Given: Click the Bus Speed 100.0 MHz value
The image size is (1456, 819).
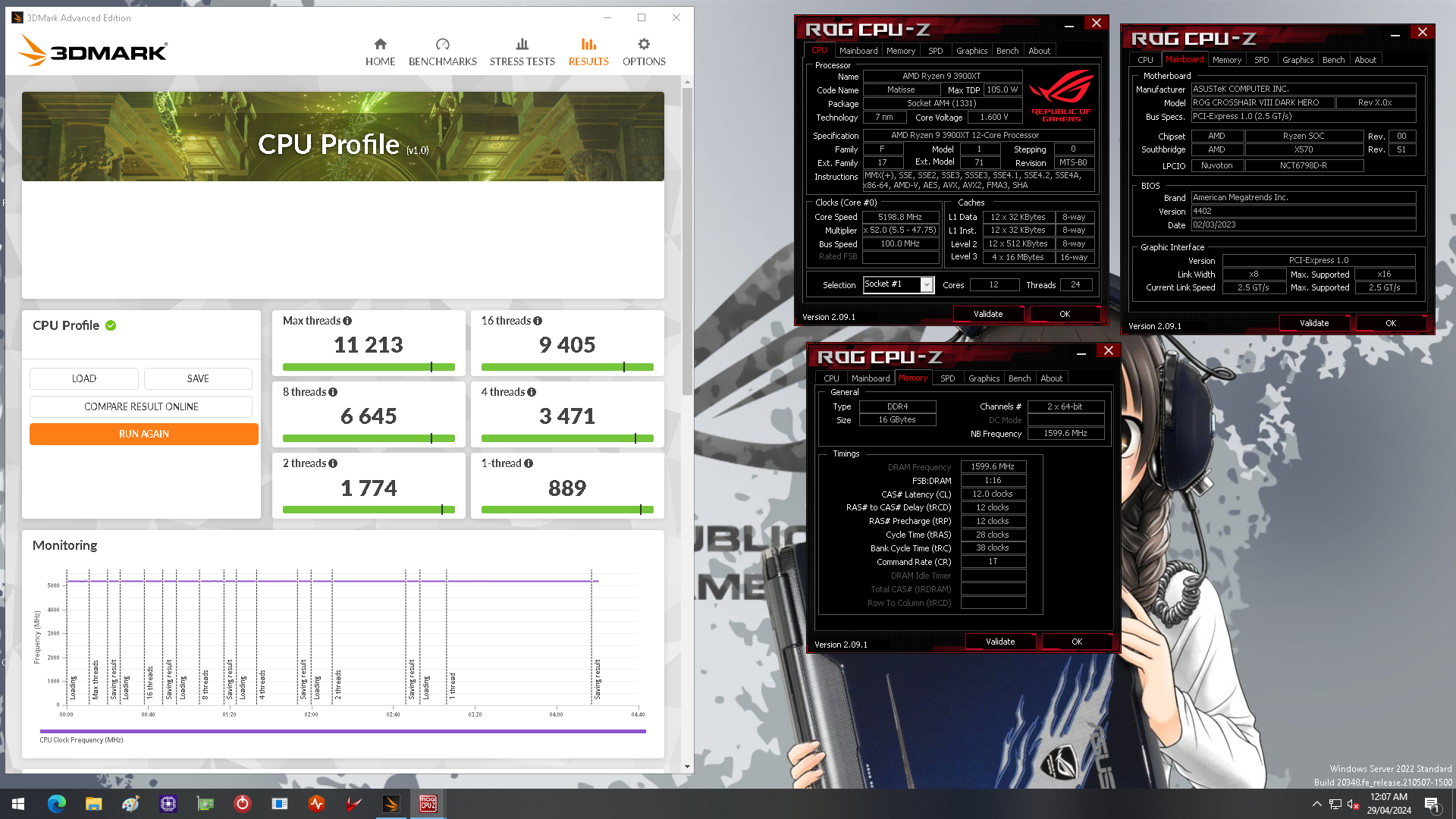Looking at the screenshot, I should point(900,244).
